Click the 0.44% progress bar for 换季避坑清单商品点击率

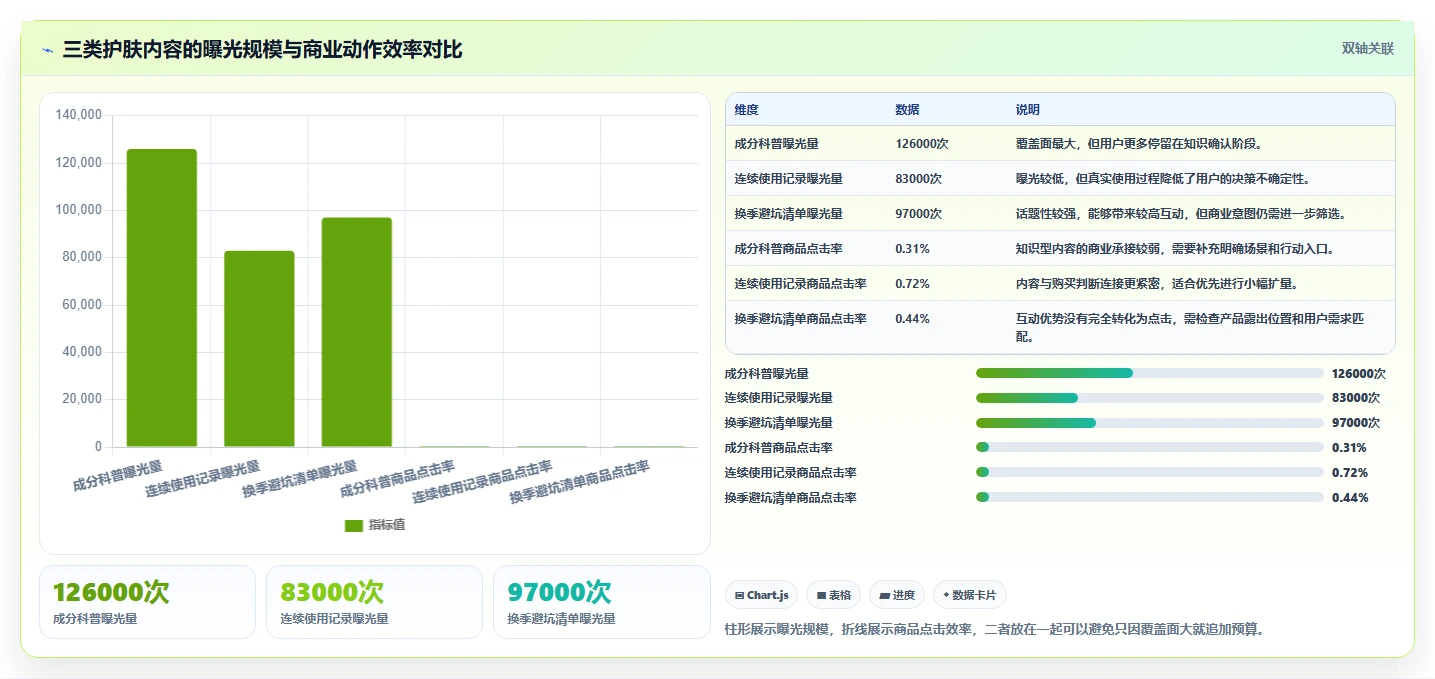click(1150, 498)
